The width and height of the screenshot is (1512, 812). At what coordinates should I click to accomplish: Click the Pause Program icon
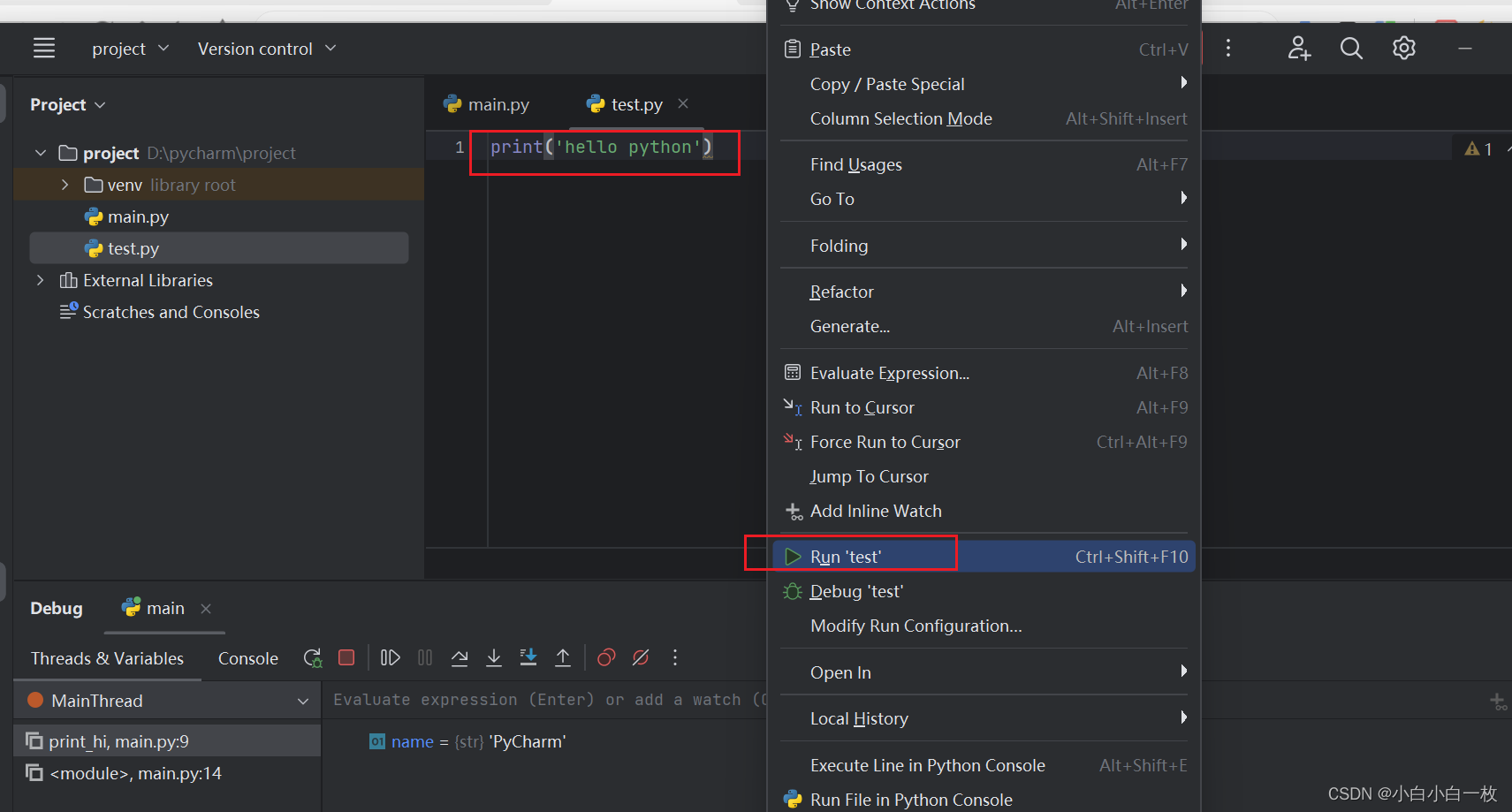click(x=425, y=657)
